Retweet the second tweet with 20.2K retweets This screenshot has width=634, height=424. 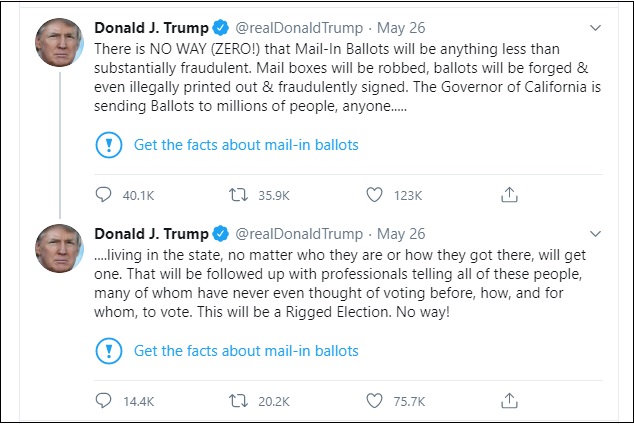pyautogui.click(x=239, y=401)
